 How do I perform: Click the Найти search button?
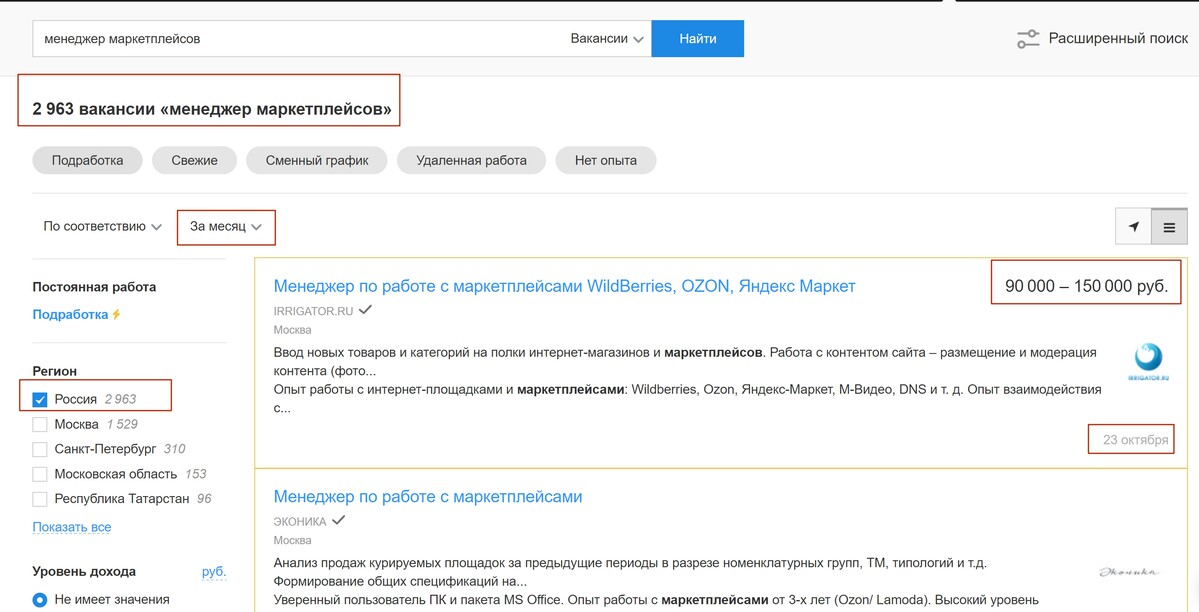pyautogui.click(x=697, y=38)
